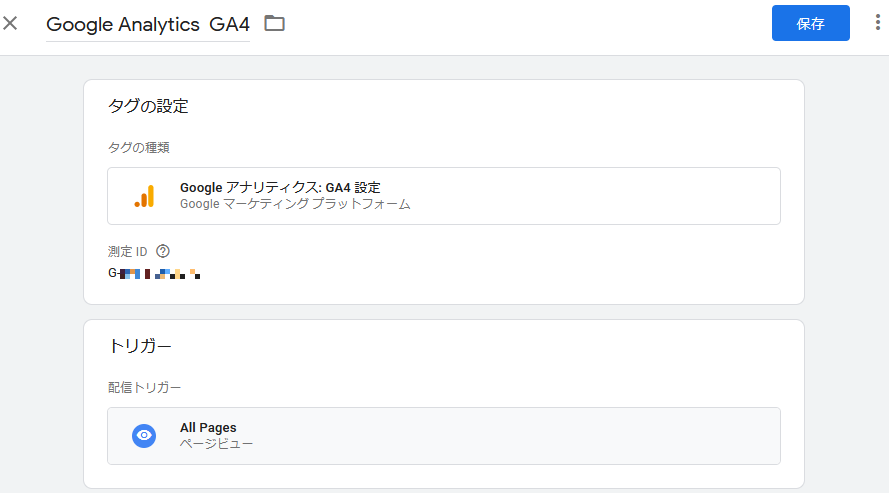Open the help icon next to 測定 ID
This screenshot has height=493, width=889.
[x=163, y=251]
